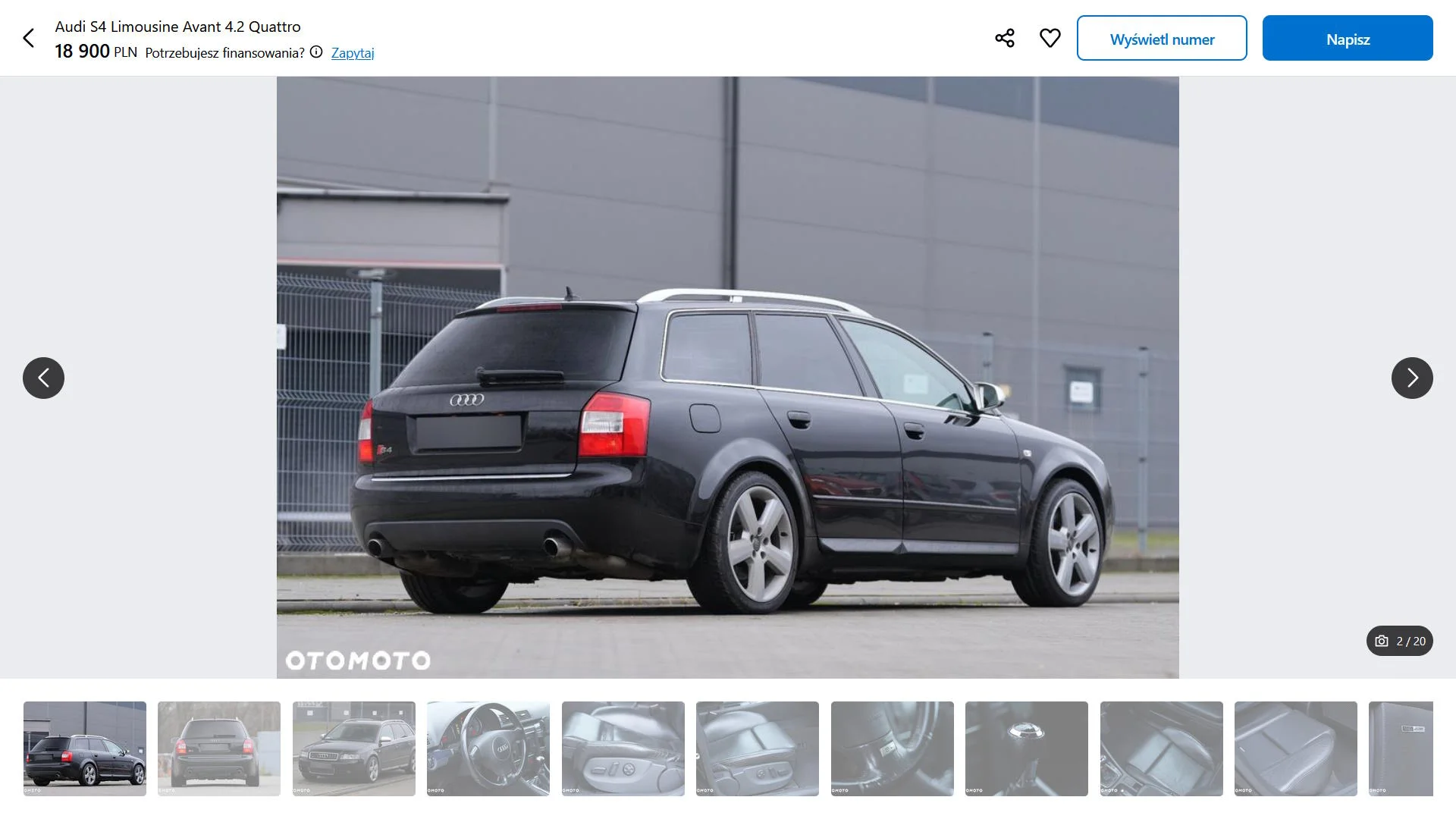Select thumbnail showing car rear straight view
1456x819 pixels.
tap(219, 748)
